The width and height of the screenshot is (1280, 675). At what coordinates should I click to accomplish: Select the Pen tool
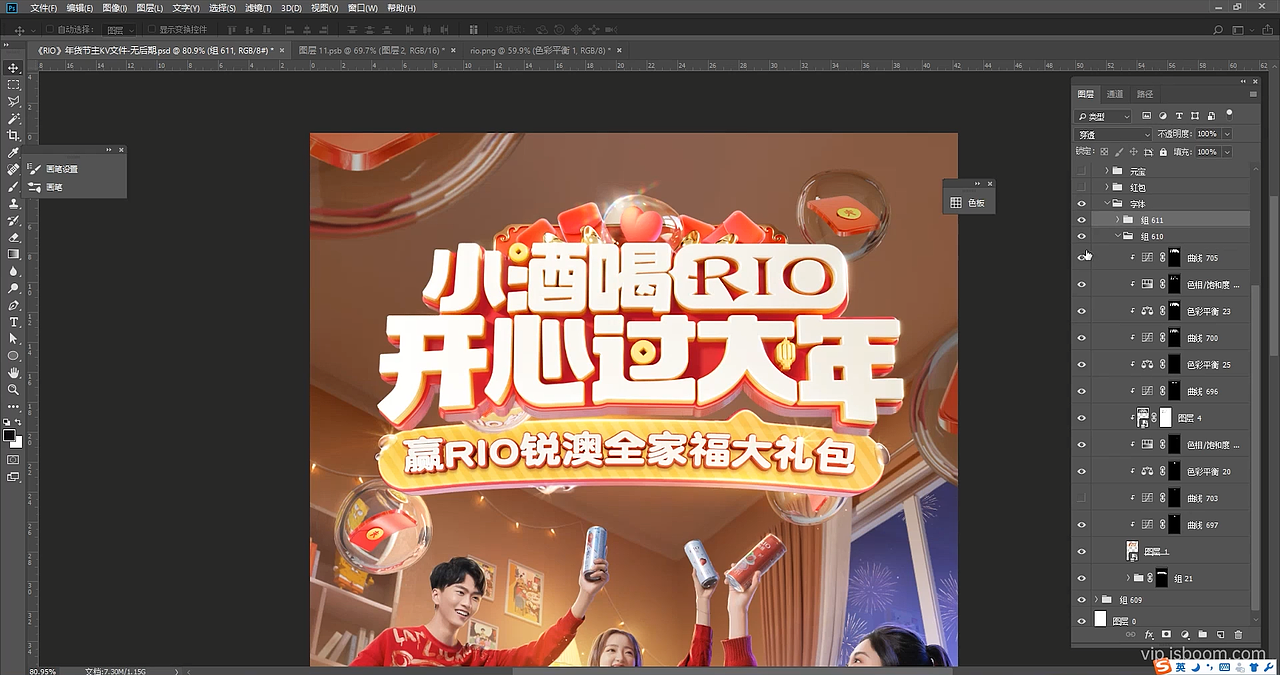pyautogui.click(x=14, y=305)
